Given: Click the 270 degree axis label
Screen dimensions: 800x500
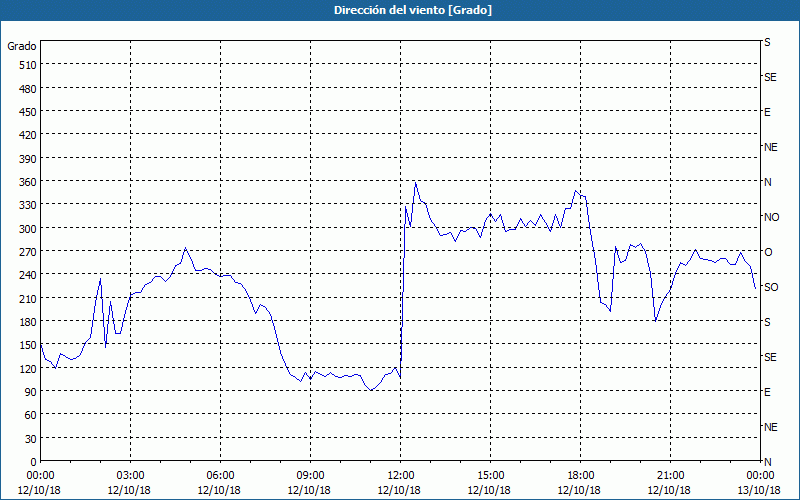Looking at the screenshot, I should click(x=29, y=252).
